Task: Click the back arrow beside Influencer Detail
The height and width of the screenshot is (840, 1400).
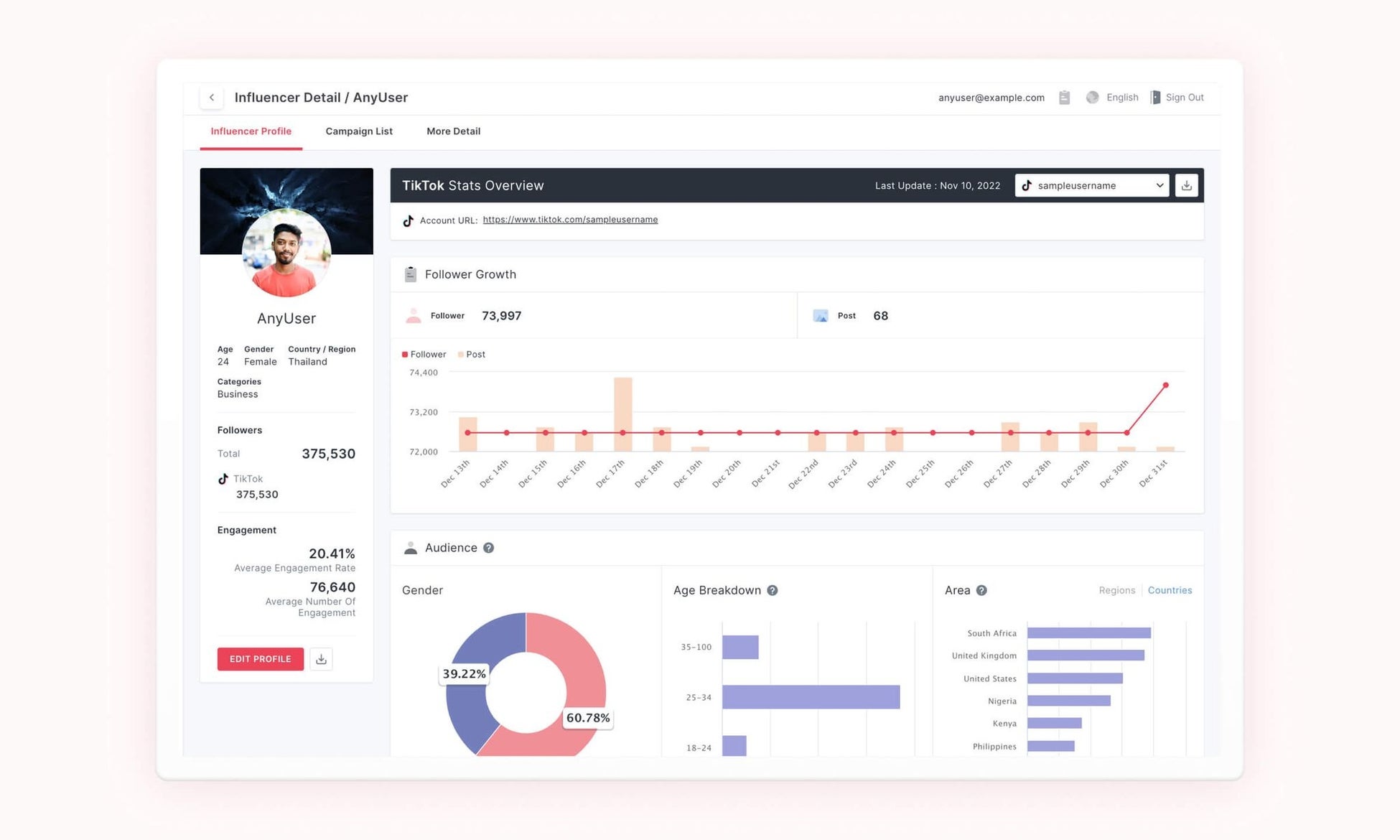Action: click(x=211, y=98)
